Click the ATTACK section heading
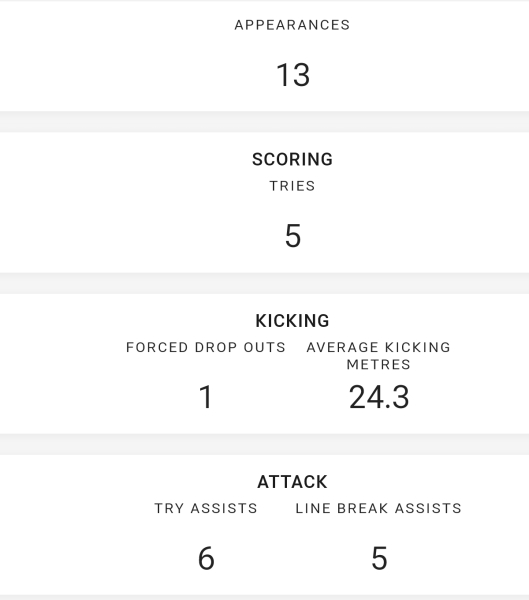 (x=292, y=482)
